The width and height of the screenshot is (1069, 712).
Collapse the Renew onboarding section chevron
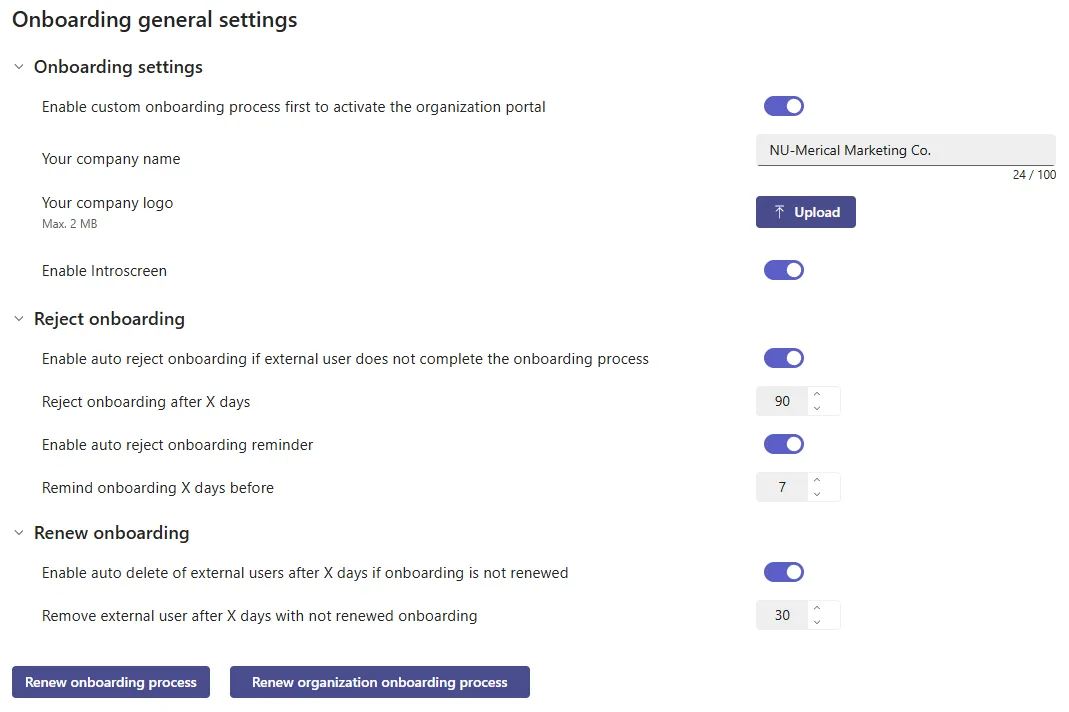point(19,533)
